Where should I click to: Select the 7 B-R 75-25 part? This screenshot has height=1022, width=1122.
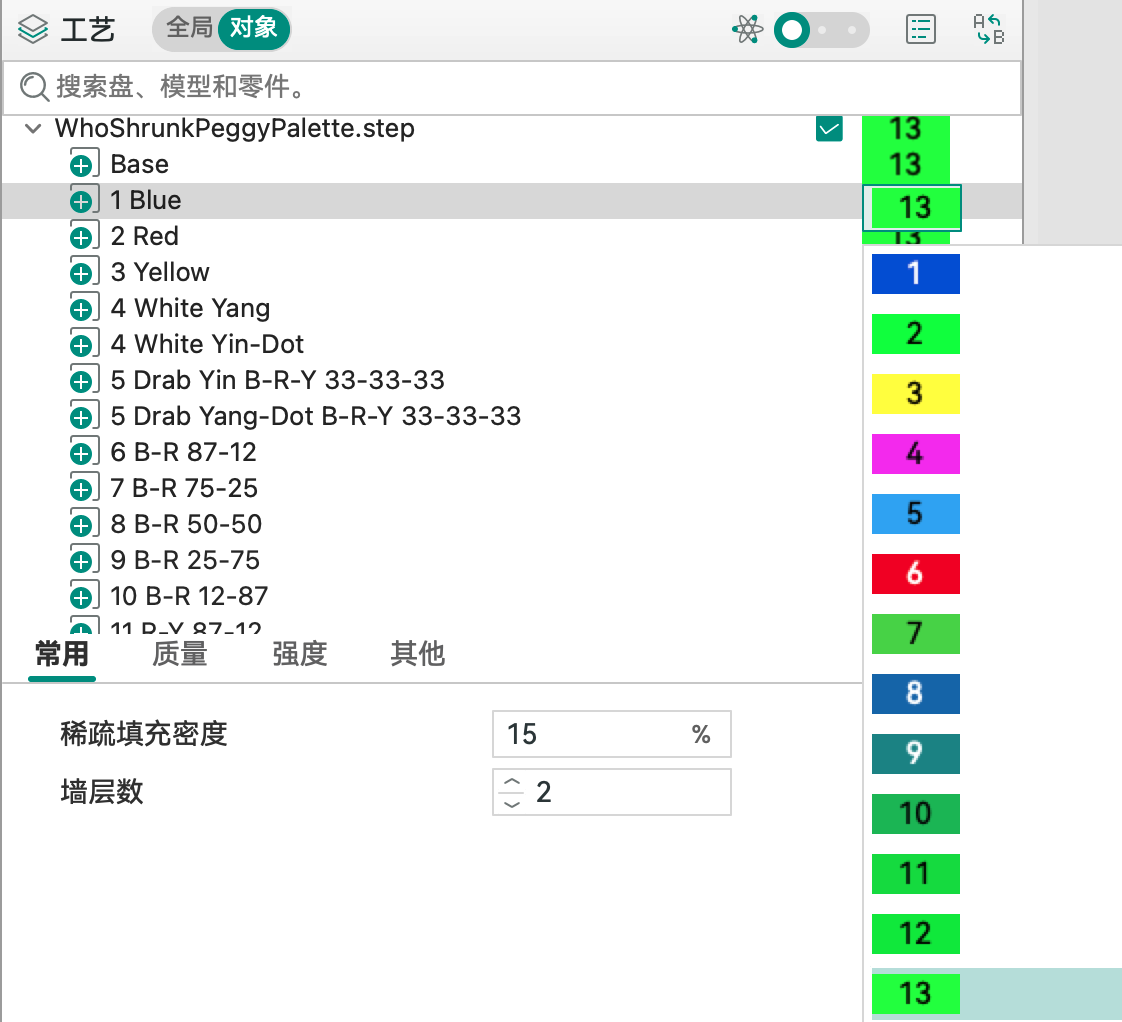[184, 488]
